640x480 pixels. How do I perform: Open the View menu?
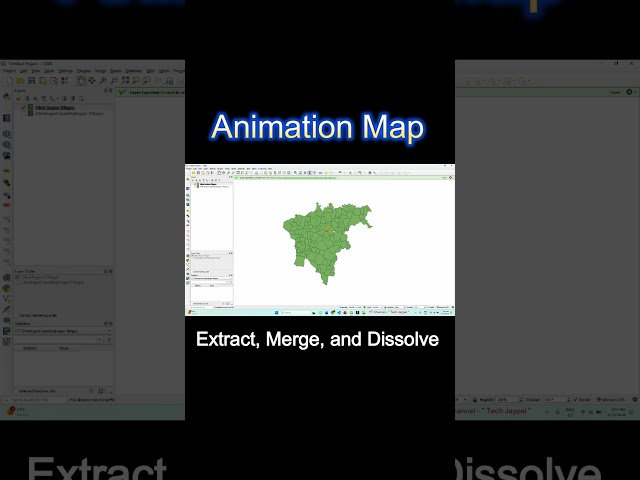click(x=36, y=71)
